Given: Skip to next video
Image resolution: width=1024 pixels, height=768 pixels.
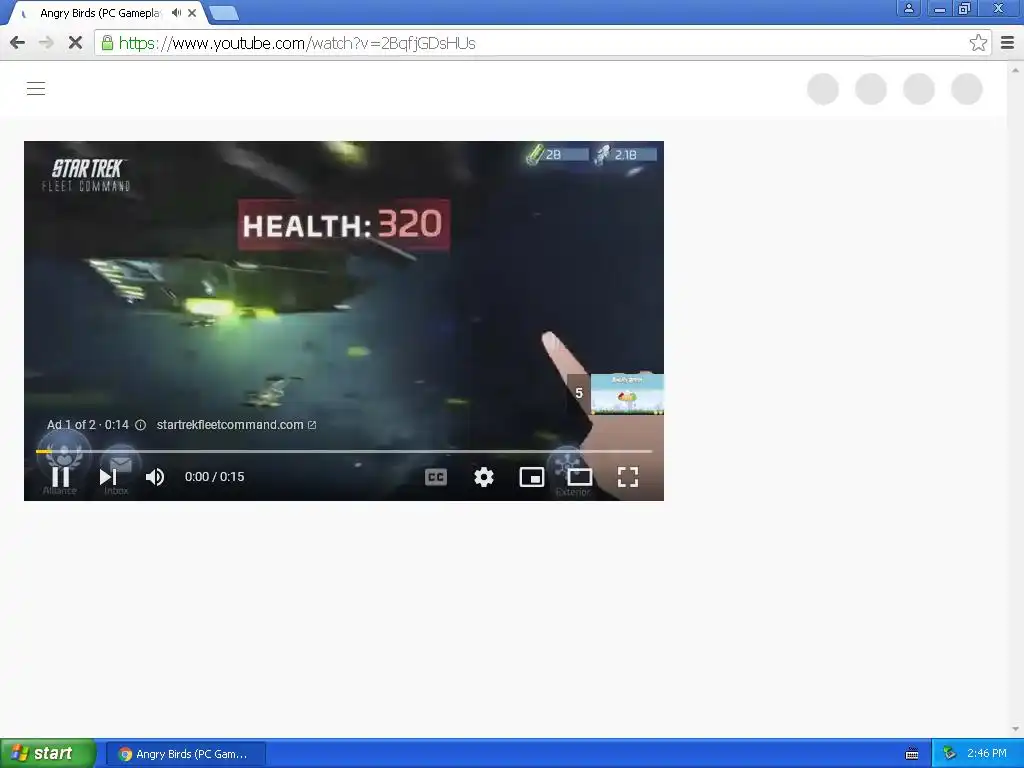Looking at the screenshot, I should (x=108, y=477).
